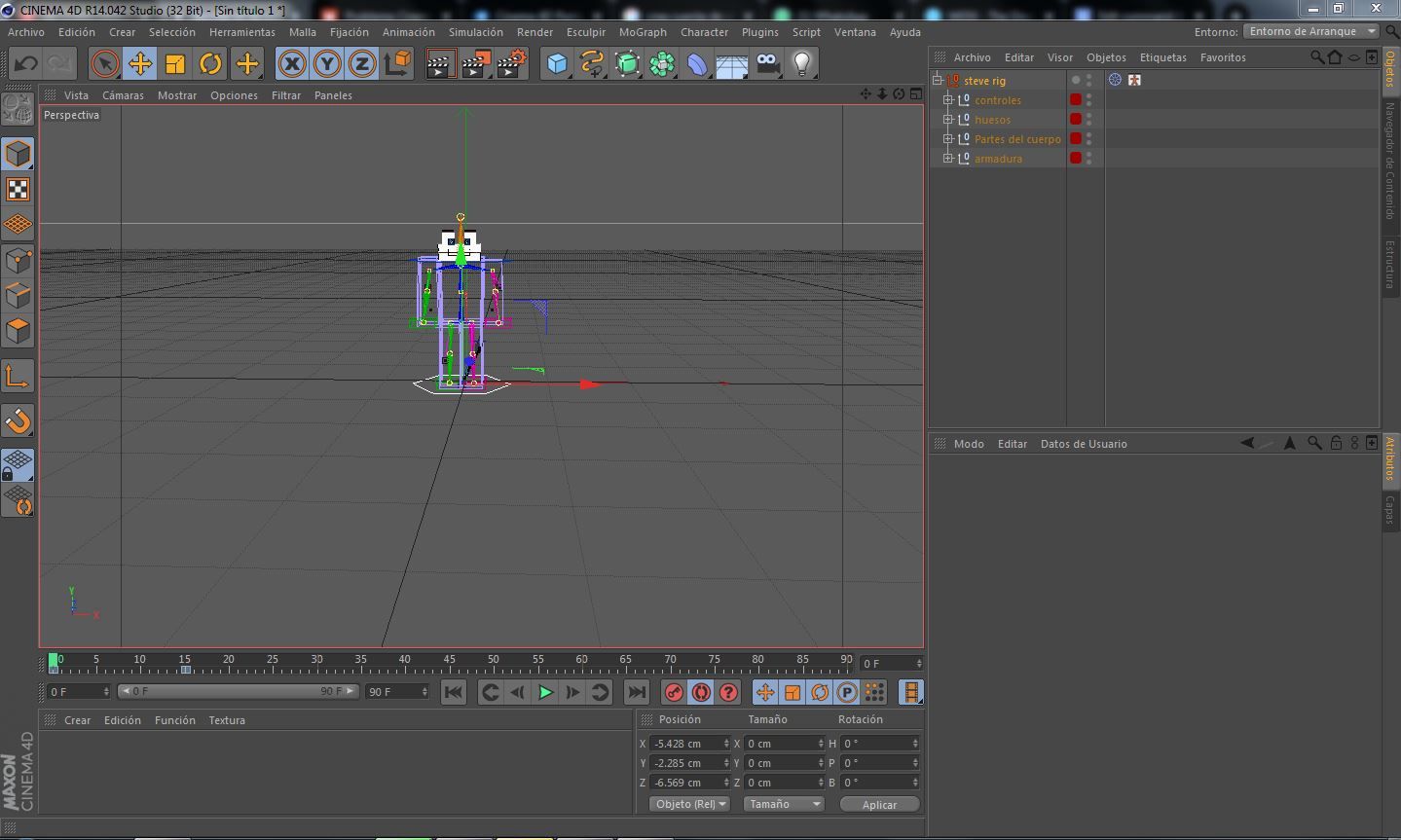Image resolution: width=1401 pixels, height=840 pixels.
Task: Enable the snapping magnet tool
Action: tap(18, 421)
